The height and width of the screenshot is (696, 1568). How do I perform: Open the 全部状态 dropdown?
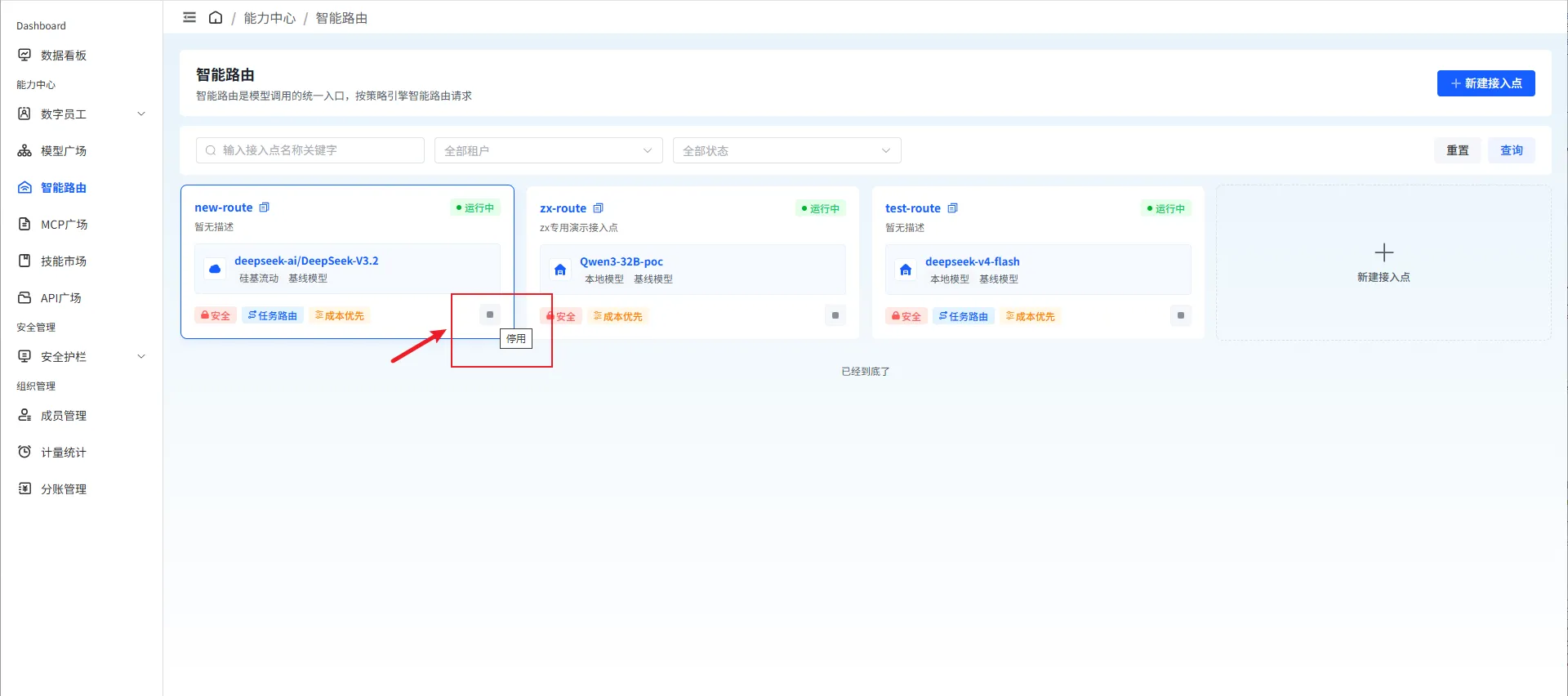tap(786, 150)
